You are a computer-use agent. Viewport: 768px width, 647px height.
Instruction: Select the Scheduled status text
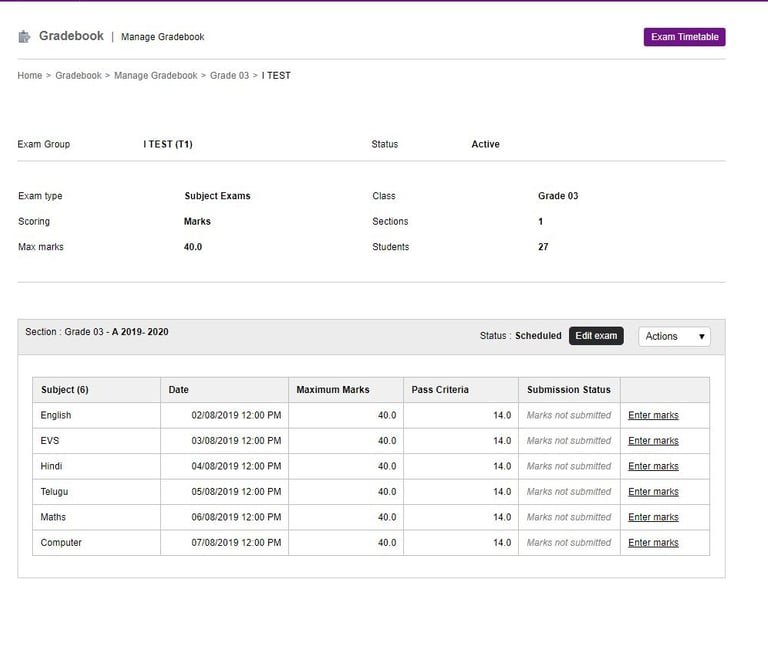point(538,336)
